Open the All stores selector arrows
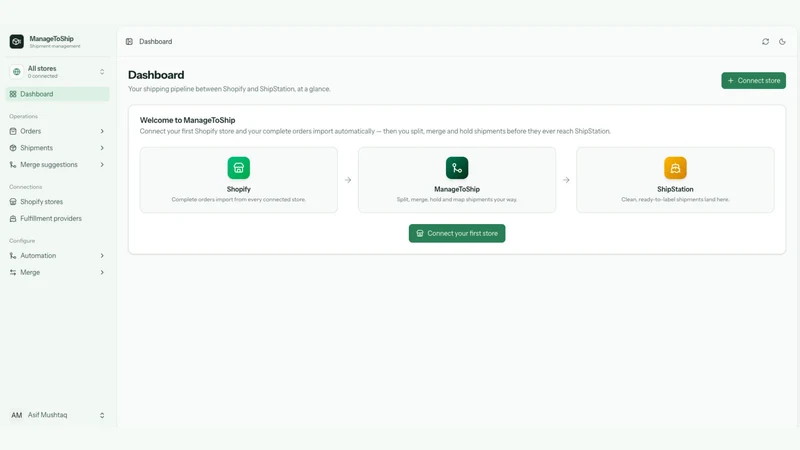The image size is (800, 450). pos(102,72)
